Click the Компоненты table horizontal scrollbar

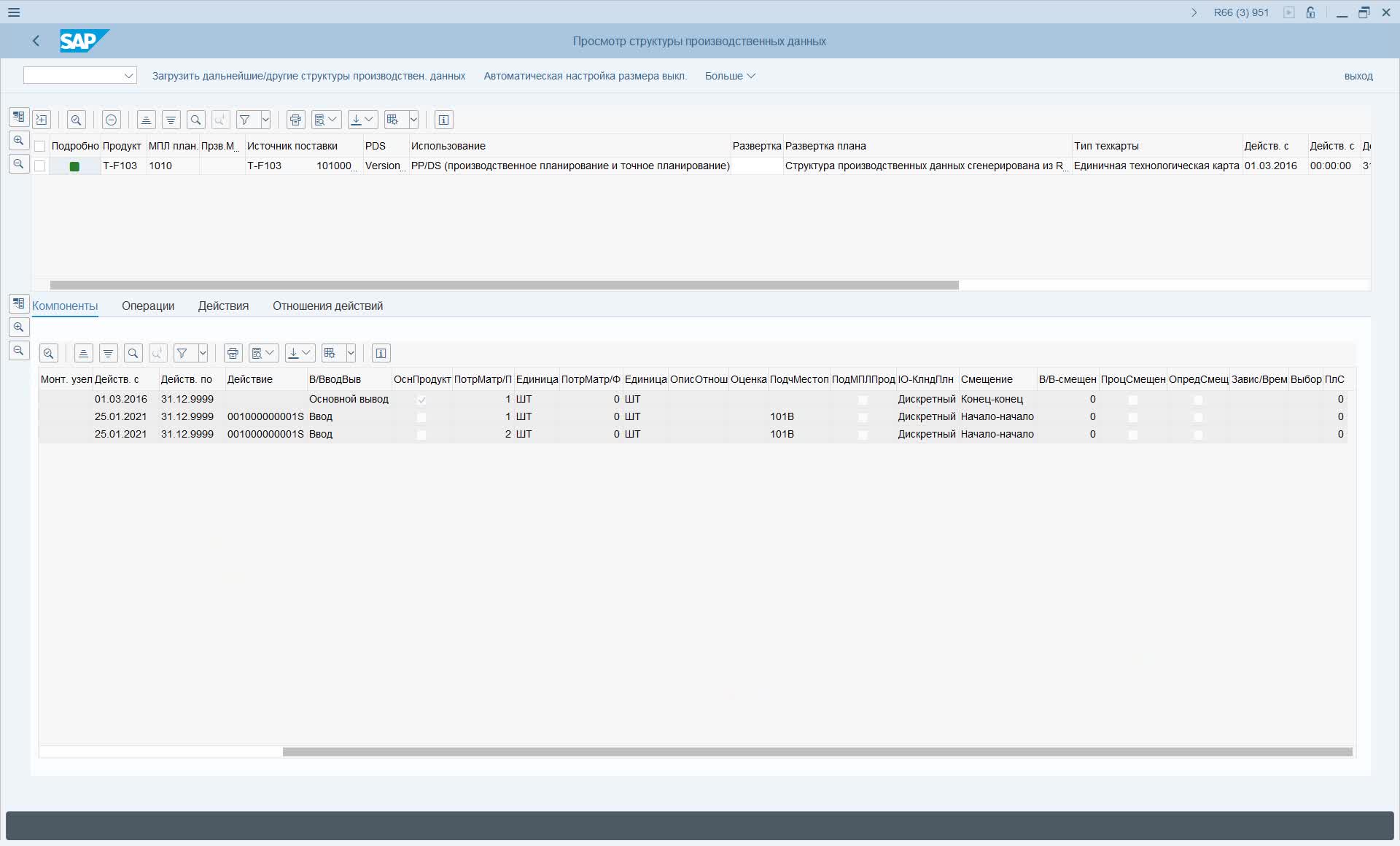click(x=817, y=752)
